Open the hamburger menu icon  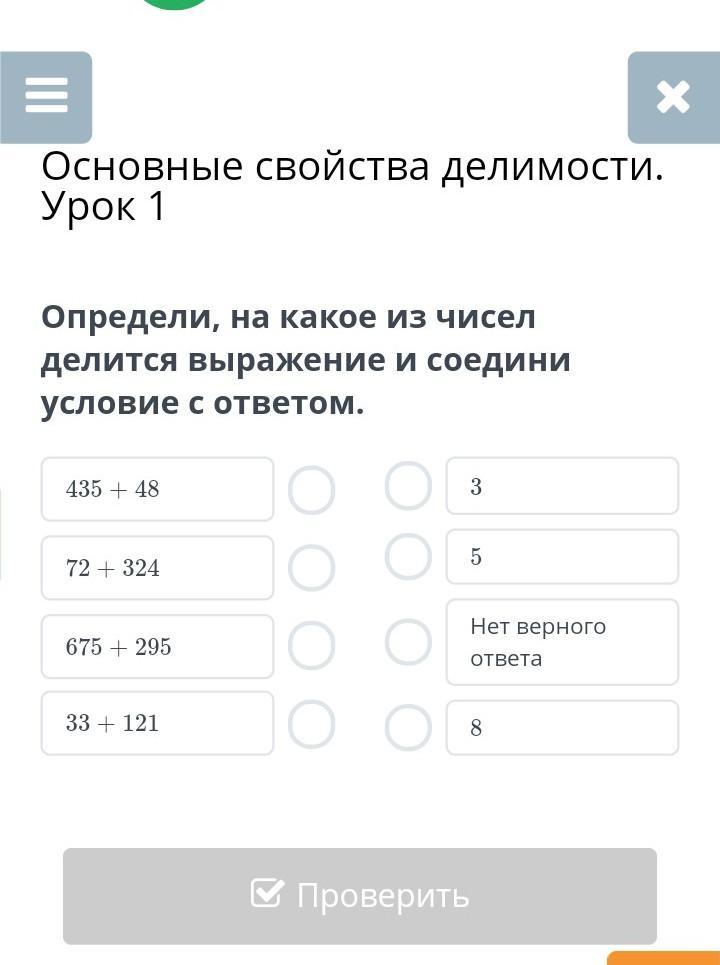[x=46, y=97]
